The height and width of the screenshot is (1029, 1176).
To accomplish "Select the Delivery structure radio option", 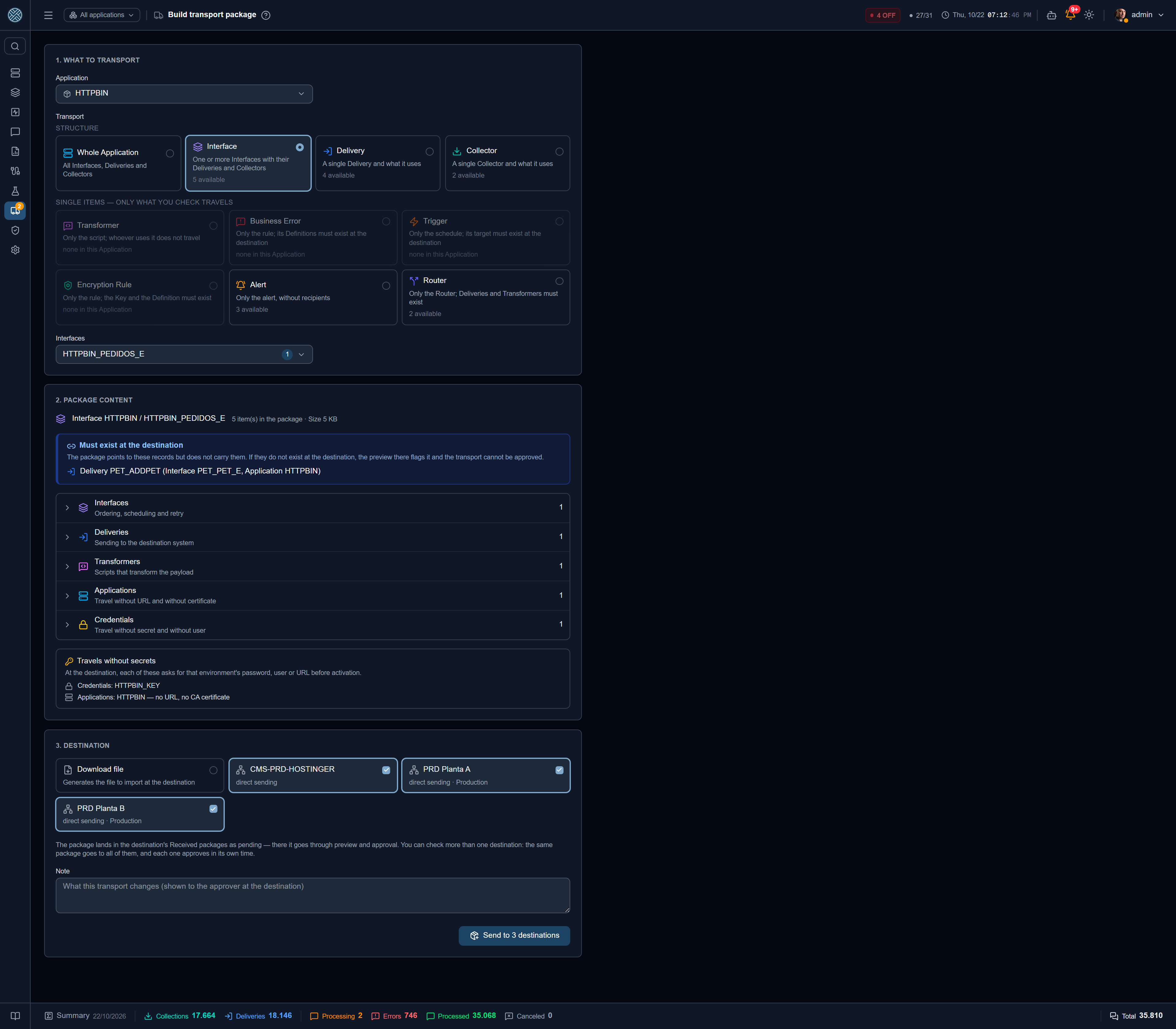I will pyautogui.click(x=429, y=152).
